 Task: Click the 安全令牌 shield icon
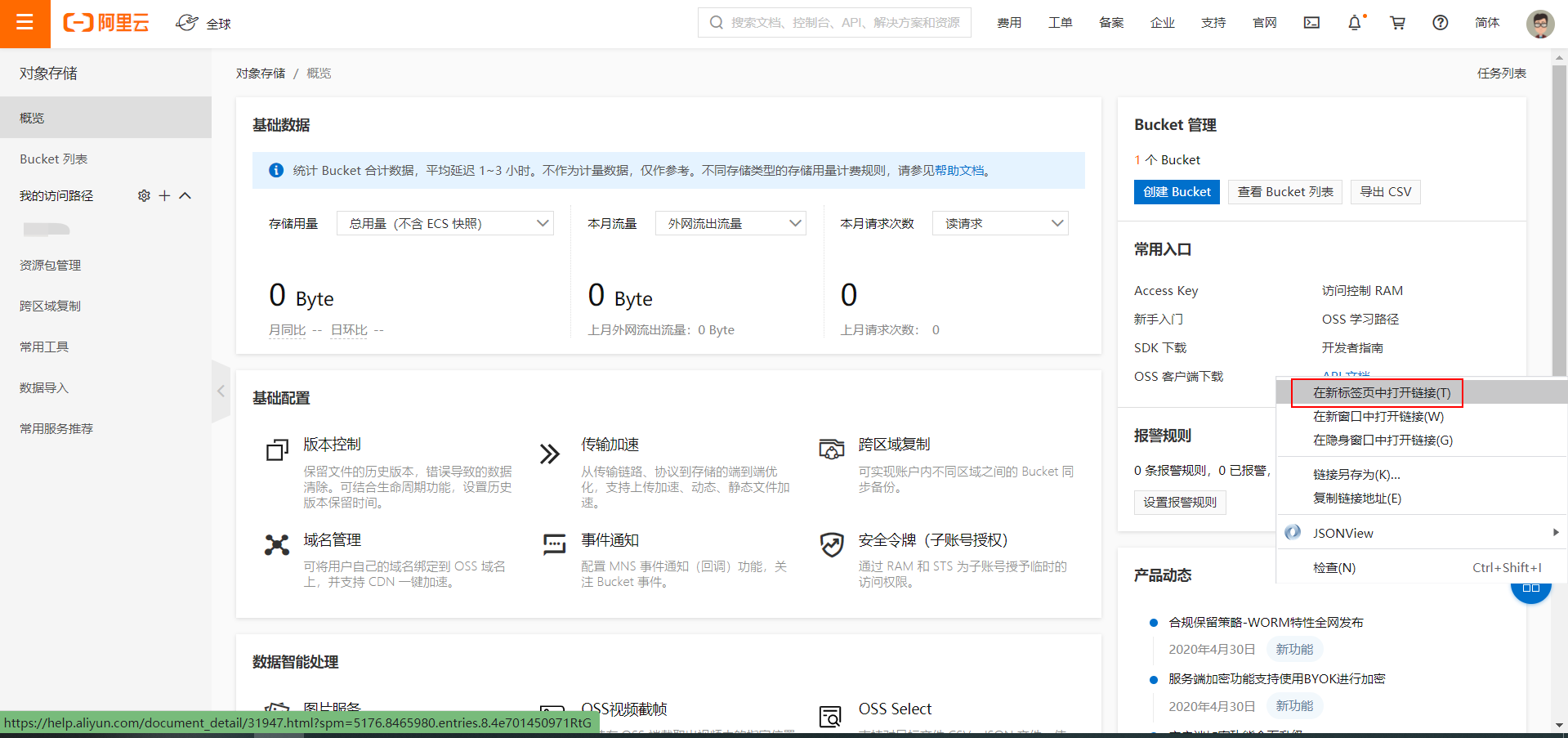click(x=832, y=544)
